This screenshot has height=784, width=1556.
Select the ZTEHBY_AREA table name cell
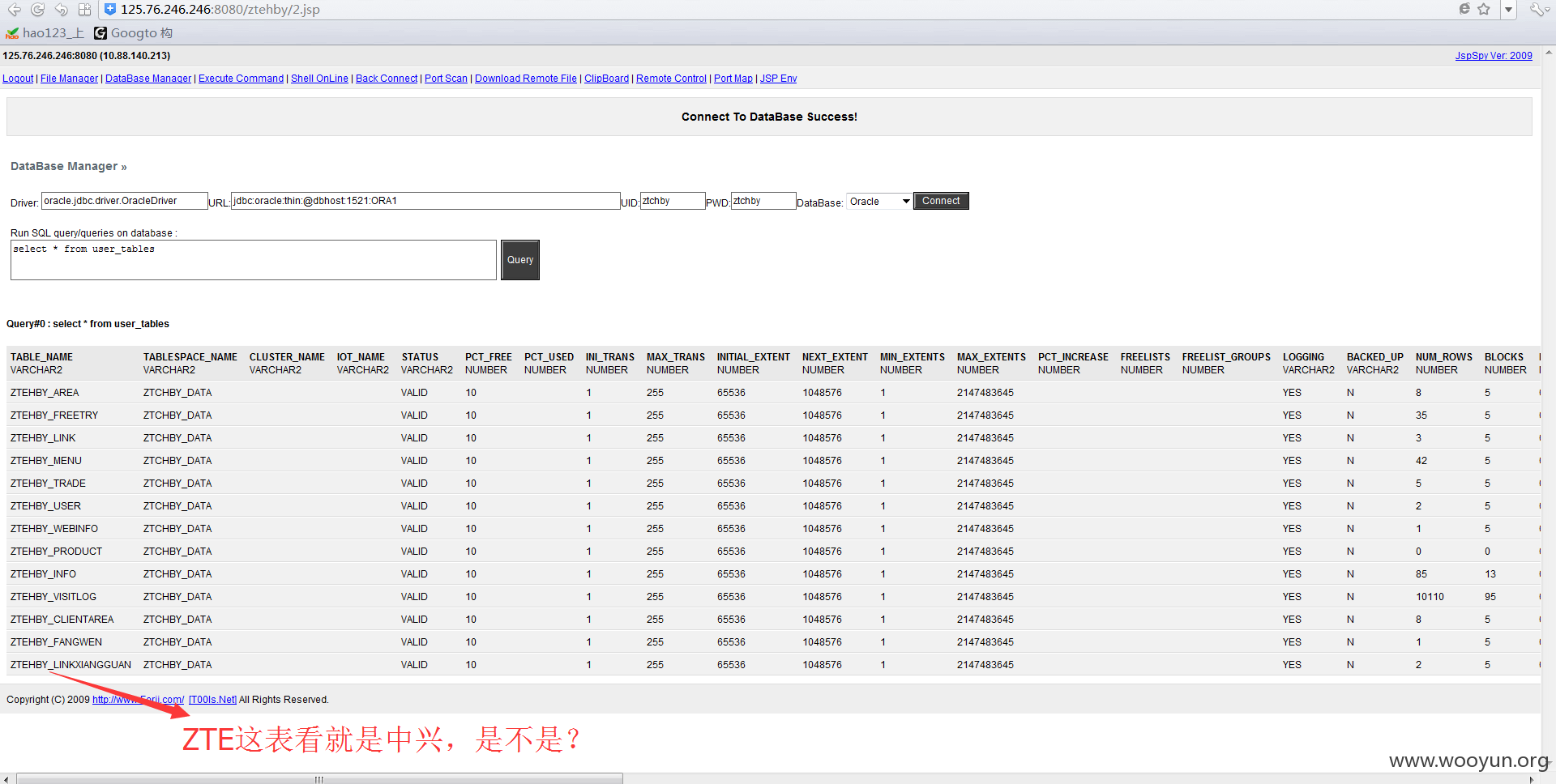(45, 393)
